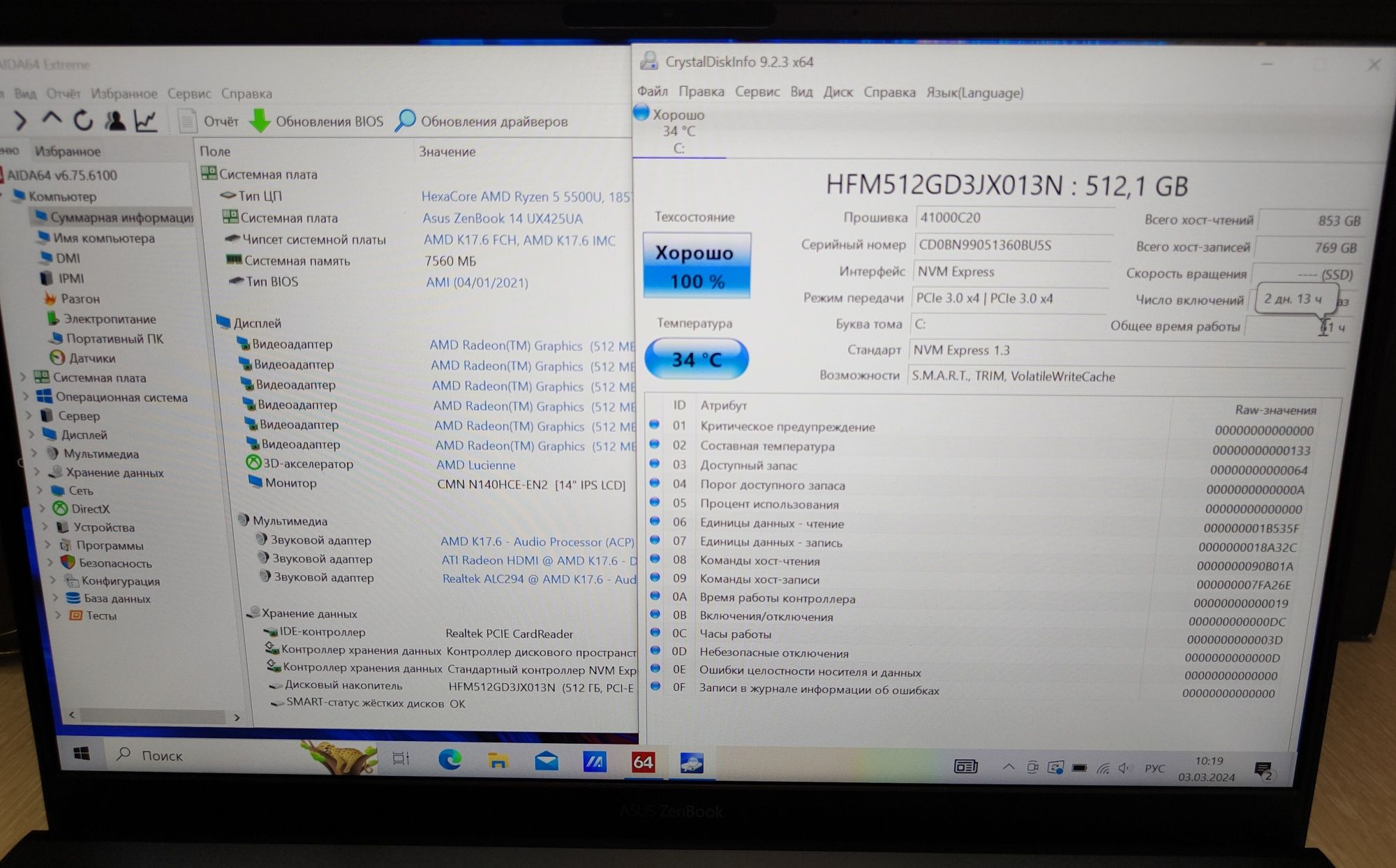Select IPMI tree item
This screenshot has width=1396, height=868.
(63, 278)
